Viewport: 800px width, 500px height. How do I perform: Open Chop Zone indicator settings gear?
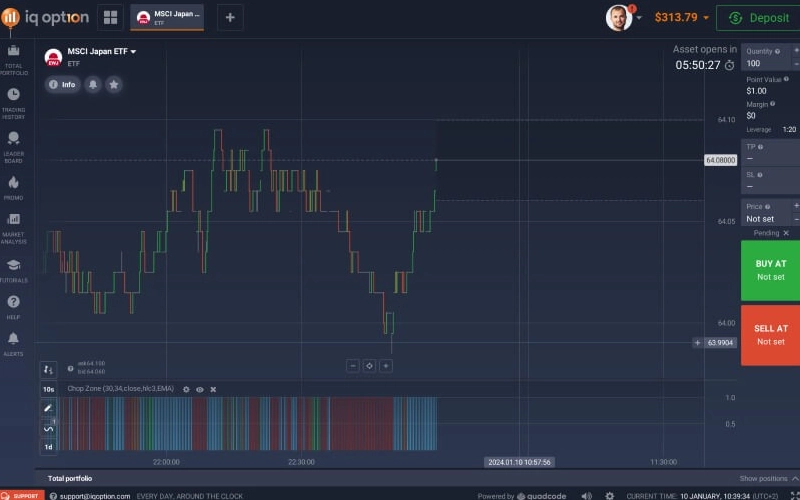(x=186, y=389)
